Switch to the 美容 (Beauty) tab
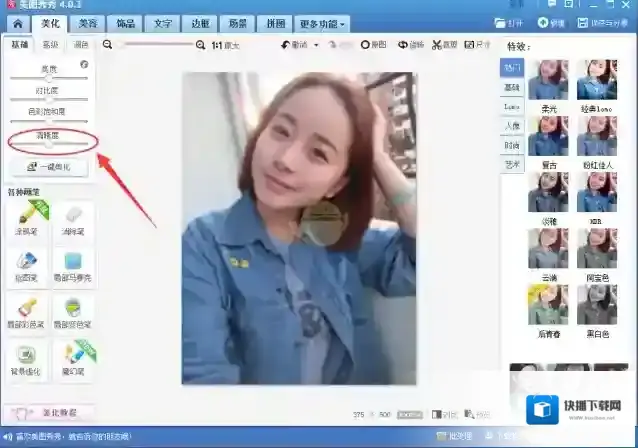Image resolution: width=638 pixels, height=448 pixels. (88, 23)
